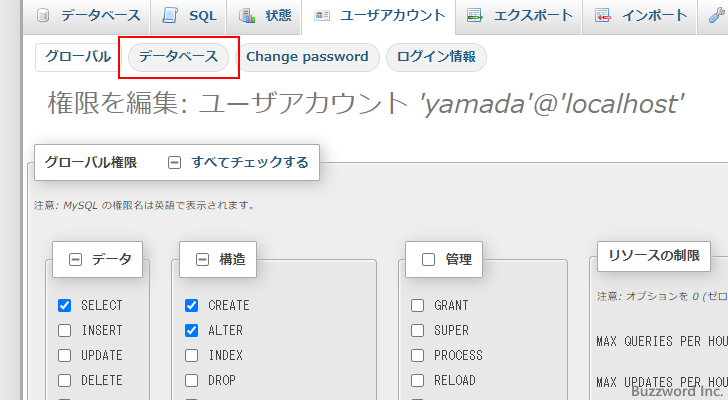
Task: Click the database cylinder icon in top tabs
Action: [x=43, y=16]
